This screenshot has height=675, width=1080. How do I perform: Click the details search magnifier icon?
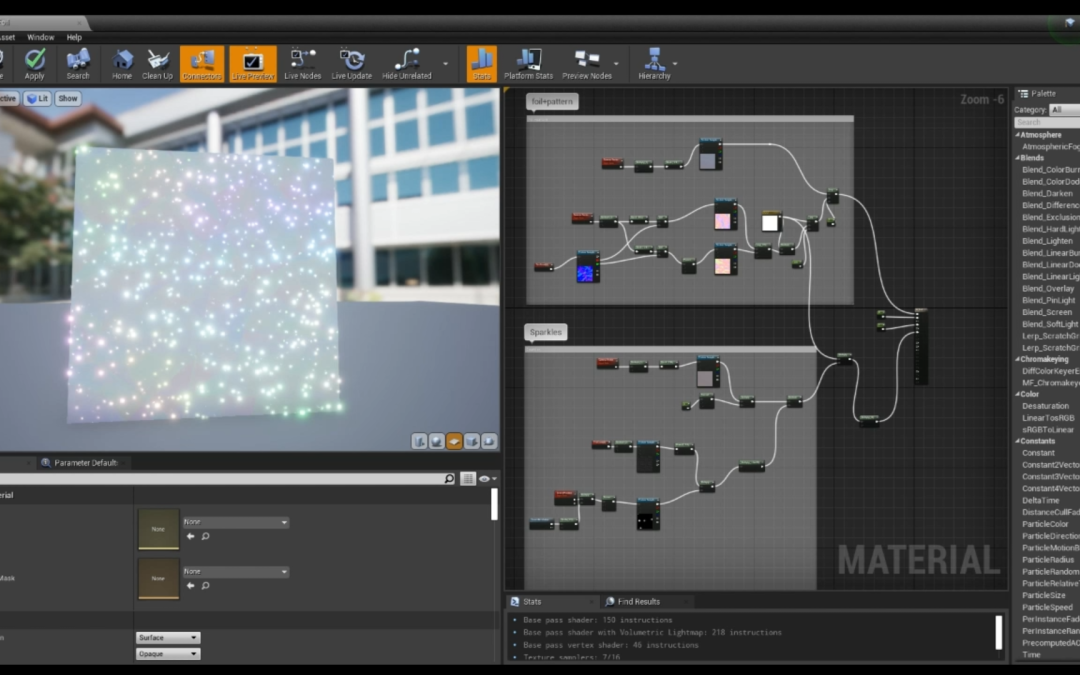[449, 479]
